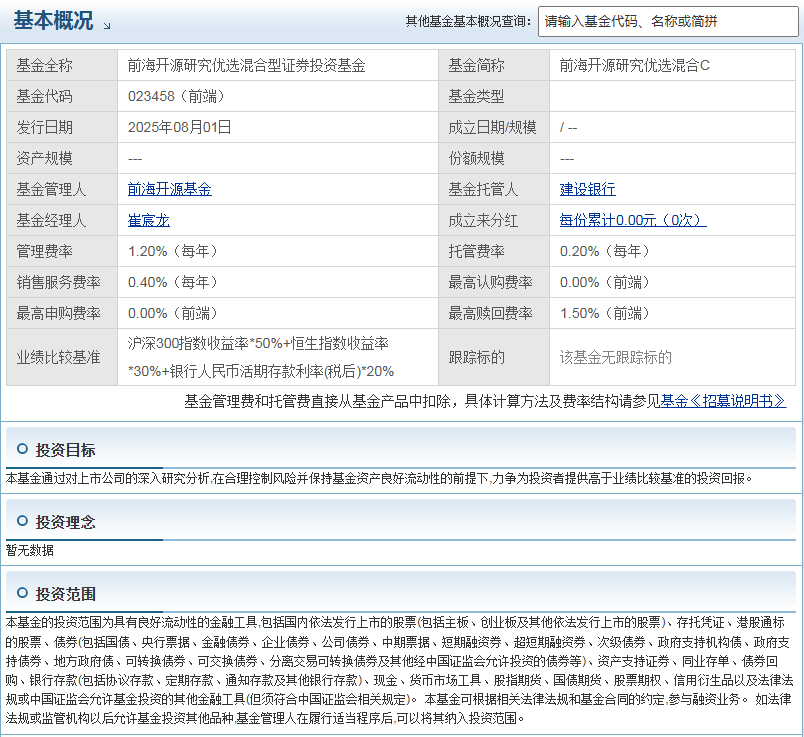Viewport: 804px width, 737px height.
Task: Open fund manager 崔宸龙 link
Action: click(x=149, y=221)
